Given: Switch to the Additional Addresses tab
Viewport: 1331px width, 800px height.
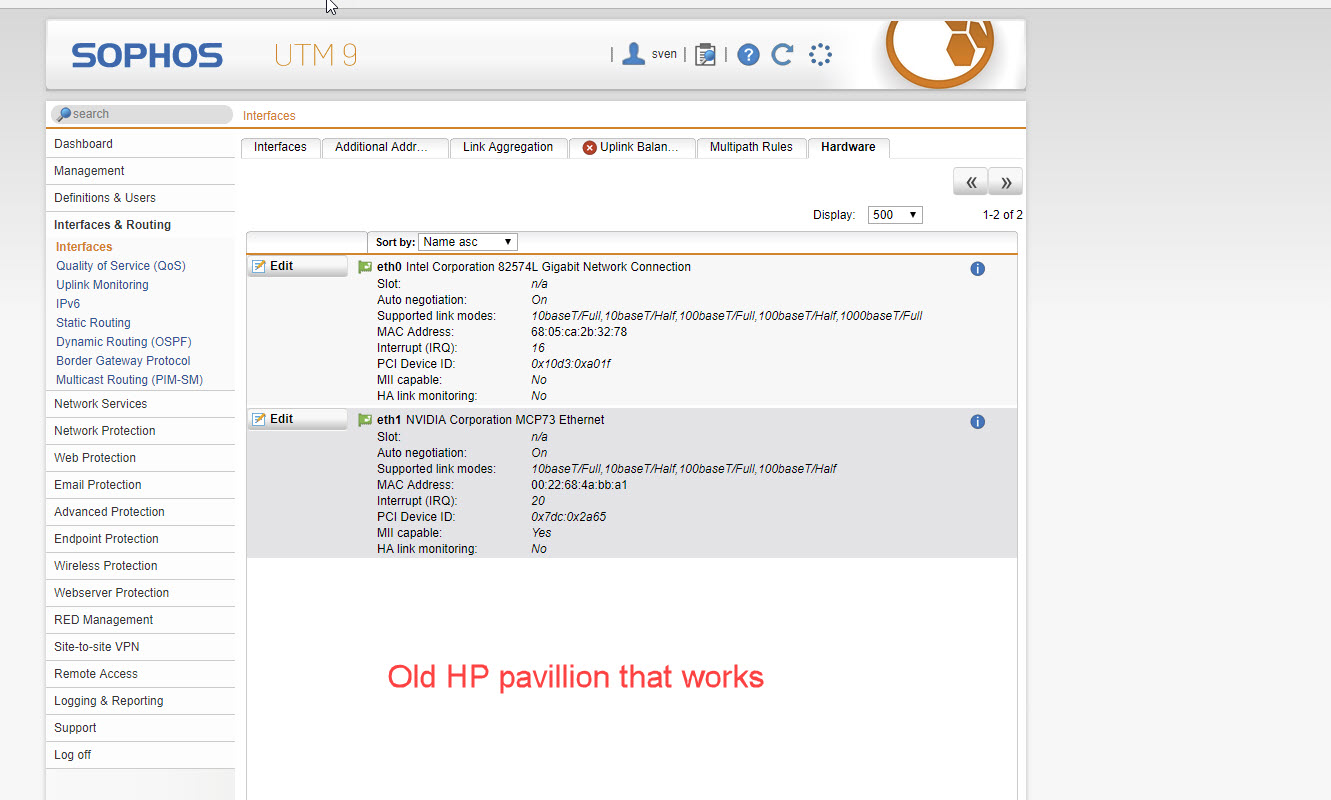Looking at the screenshot, I should point(385,147).
